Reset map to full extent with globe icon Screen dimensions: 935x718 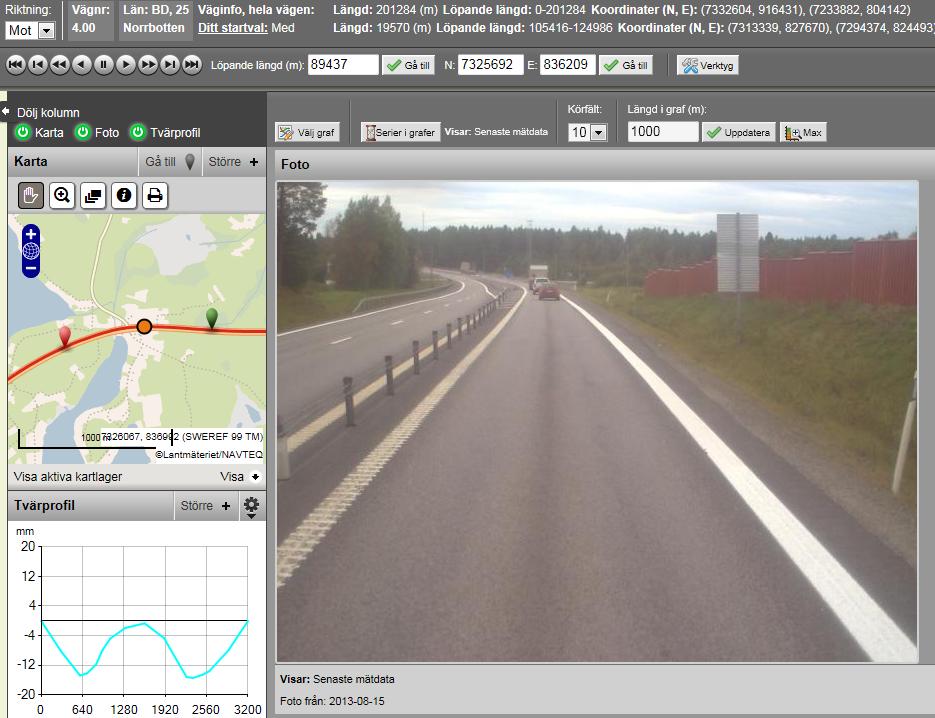click(31, 251)
